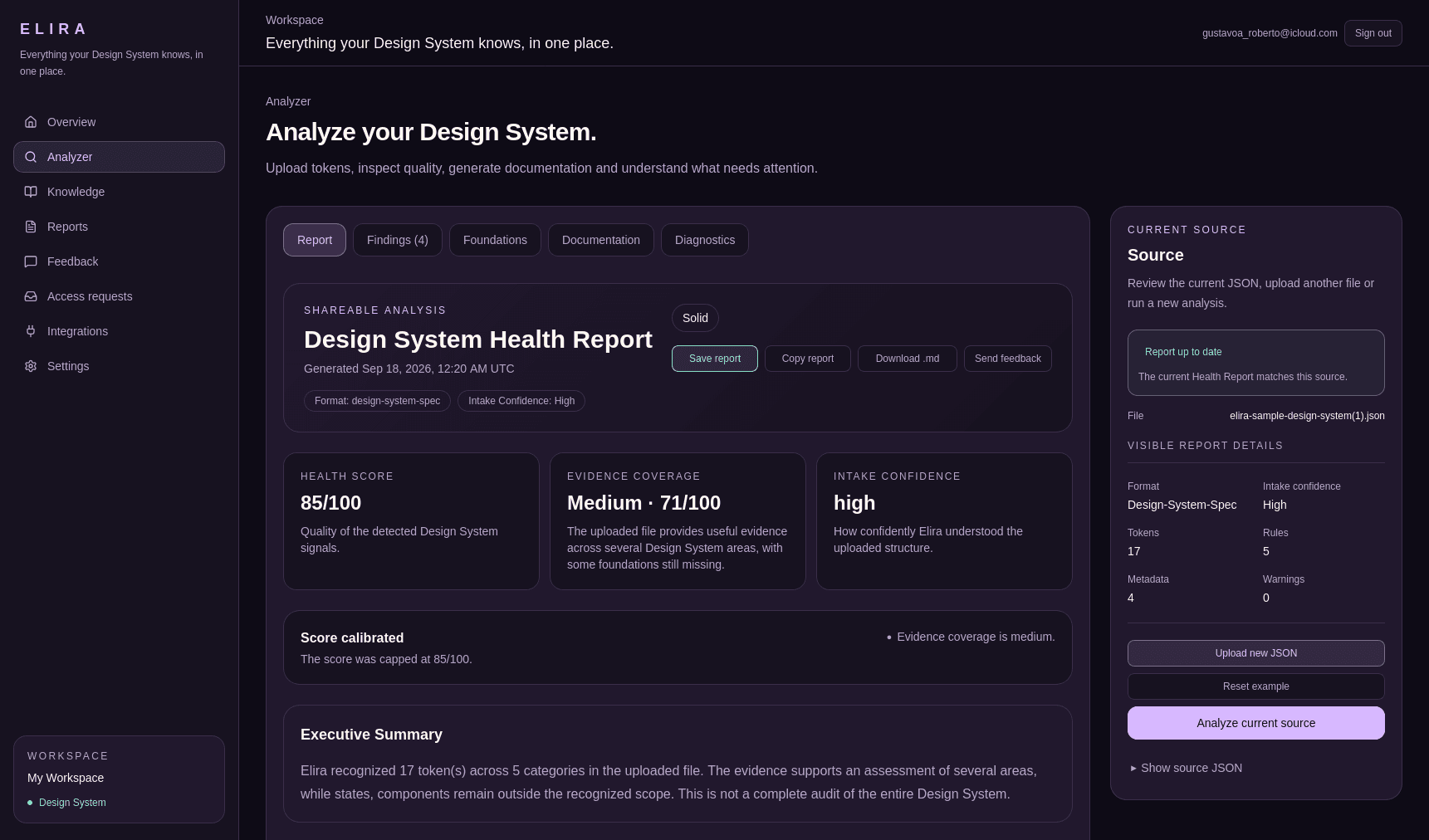Click the gustavoa_roberto@icloud.com email
Viewport: 1429px width, 840px height.
point(1270,33)
